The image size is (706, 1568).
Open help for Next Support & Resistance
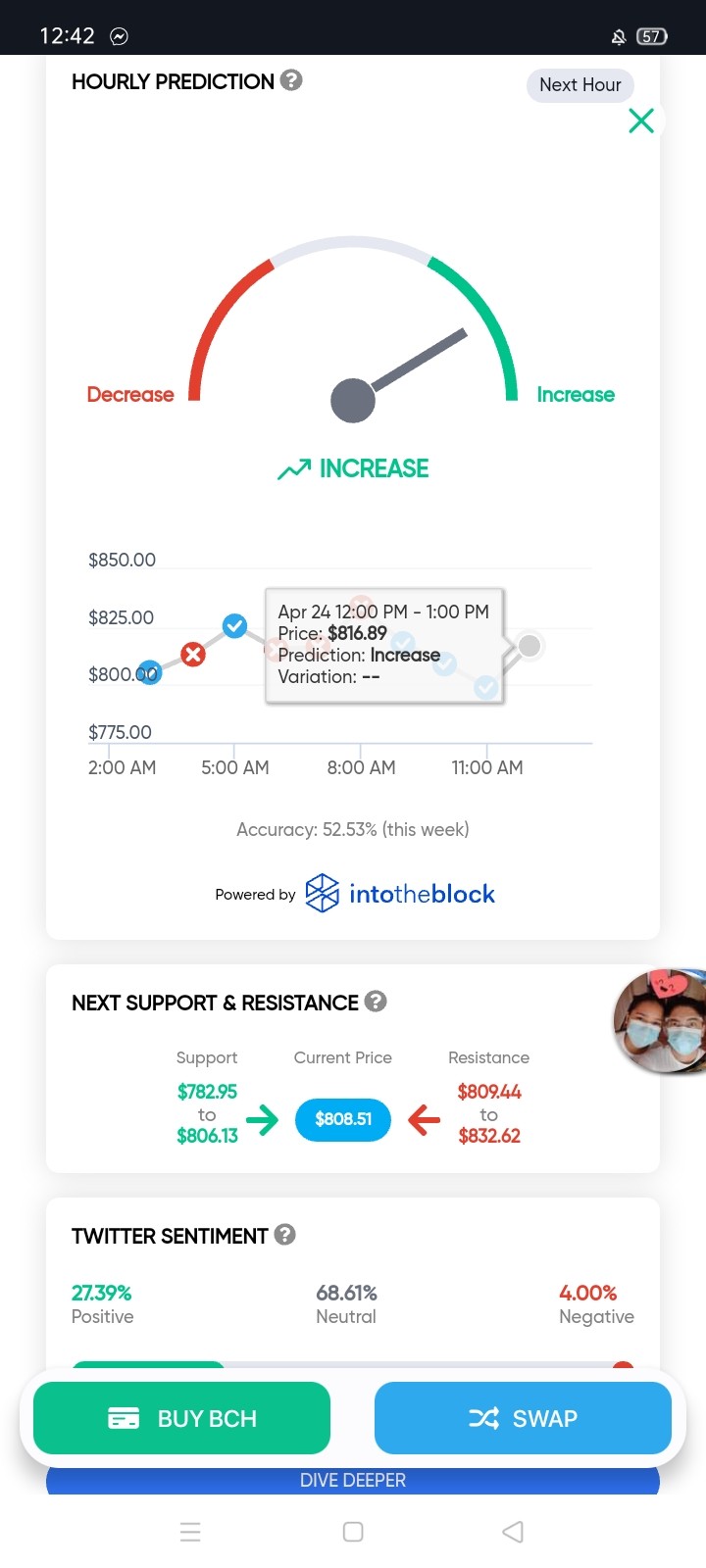click(x=376, y=1002)
